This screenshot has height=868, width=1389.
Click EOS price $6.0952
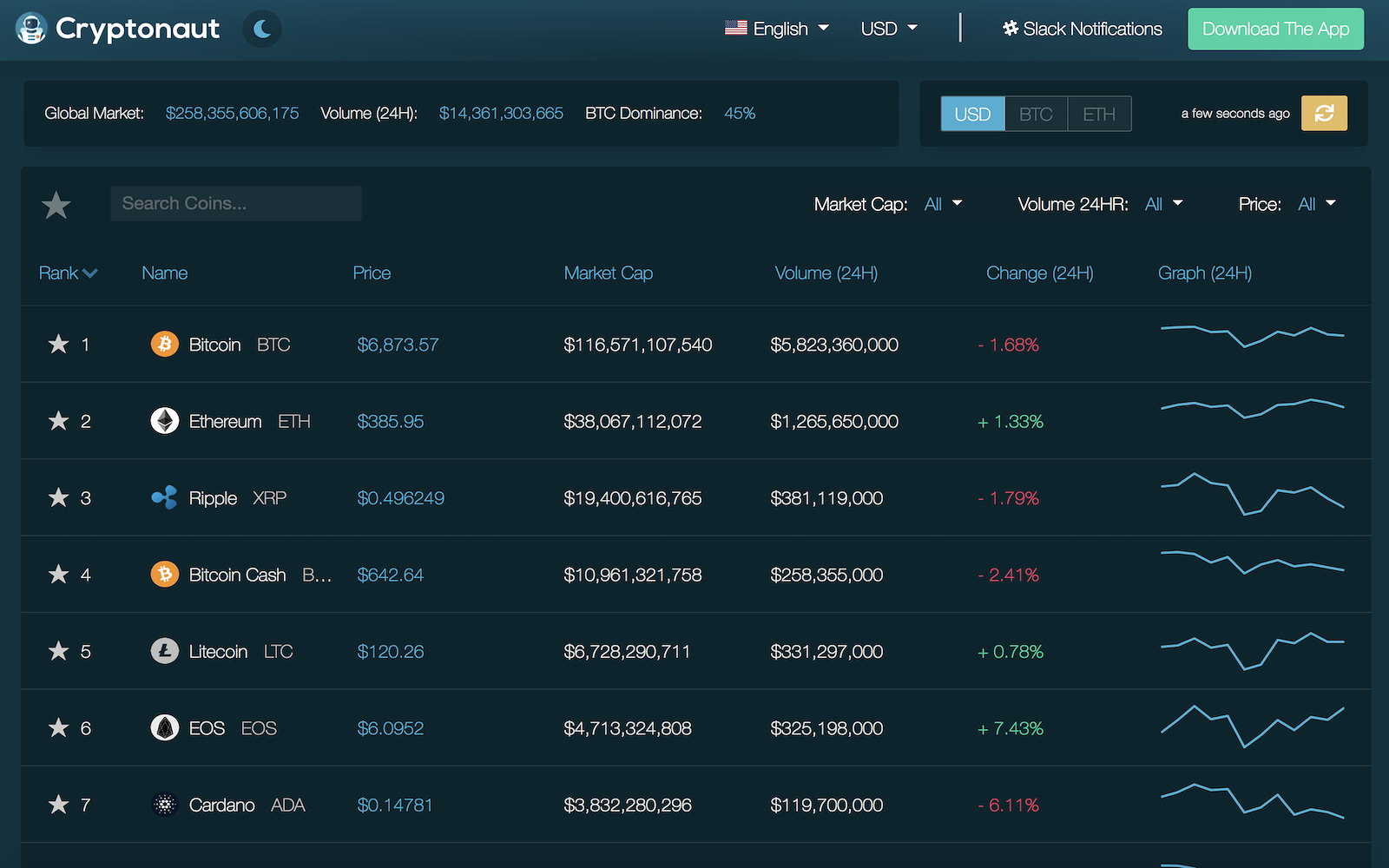pyautogui.click(x=391, y=728)
